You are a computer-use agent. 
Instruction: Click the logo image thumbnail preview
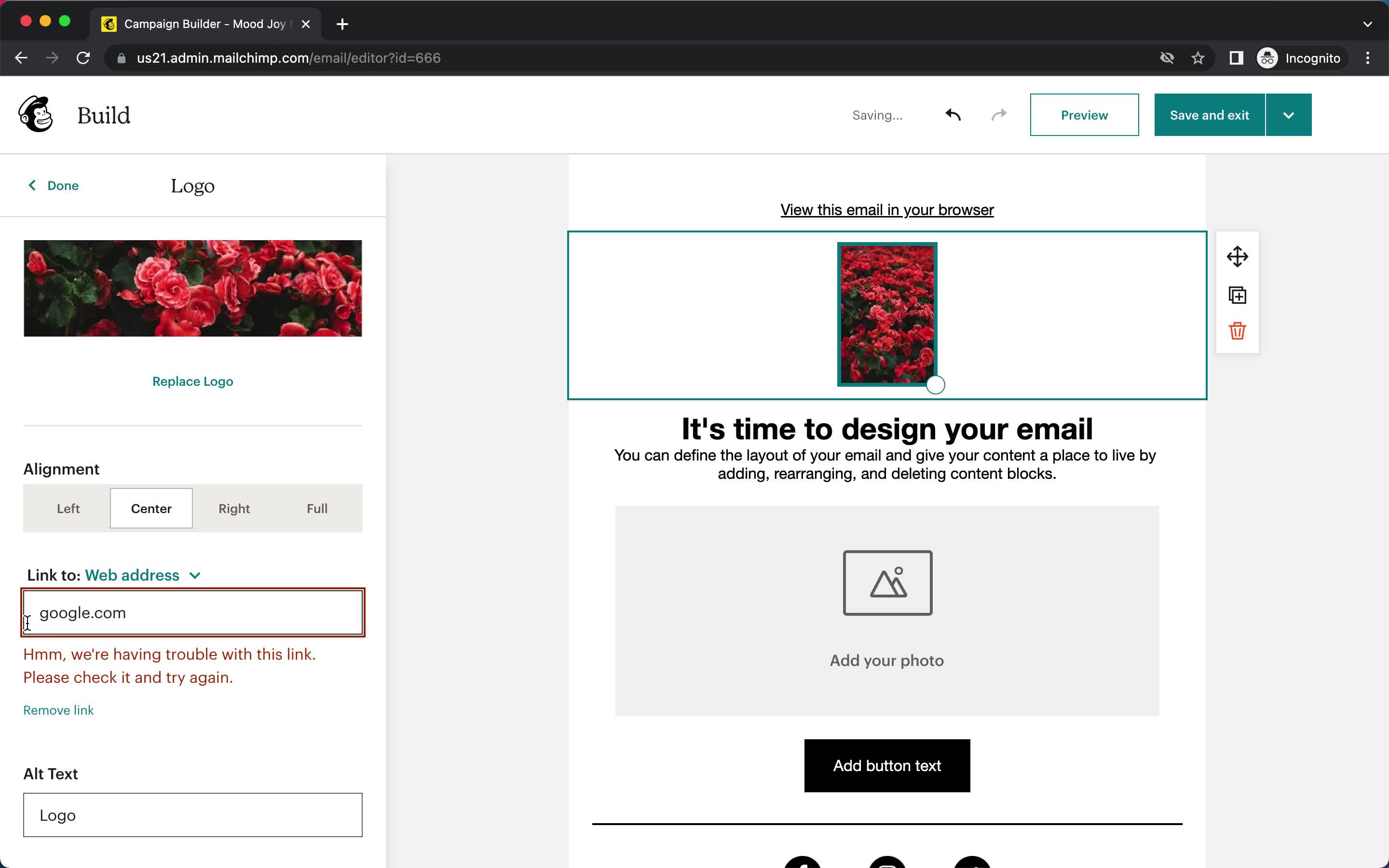[x=193, y=288]
